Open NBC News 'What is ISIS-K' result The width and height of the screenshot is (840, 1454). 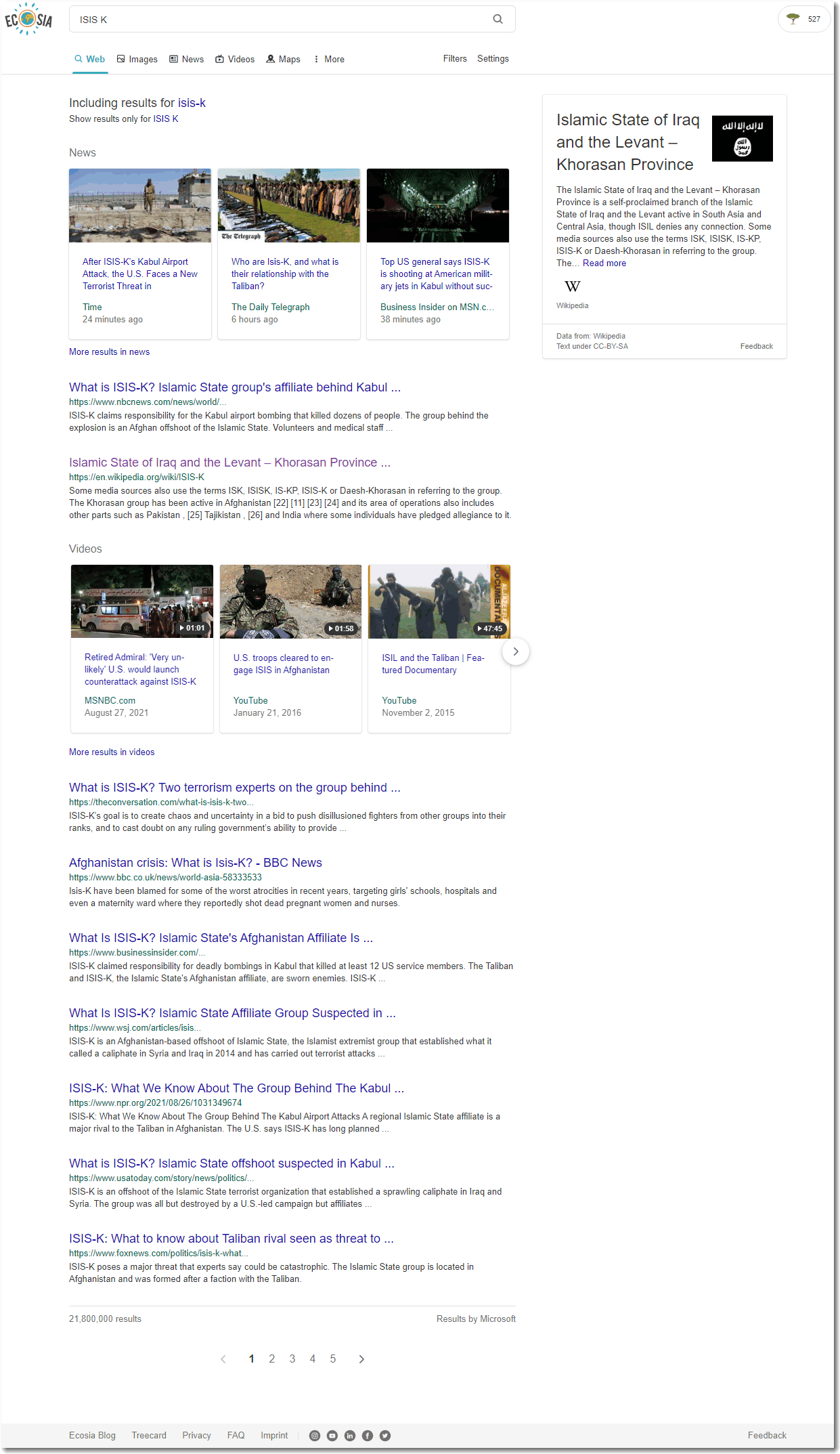click(x=235, y=387)
